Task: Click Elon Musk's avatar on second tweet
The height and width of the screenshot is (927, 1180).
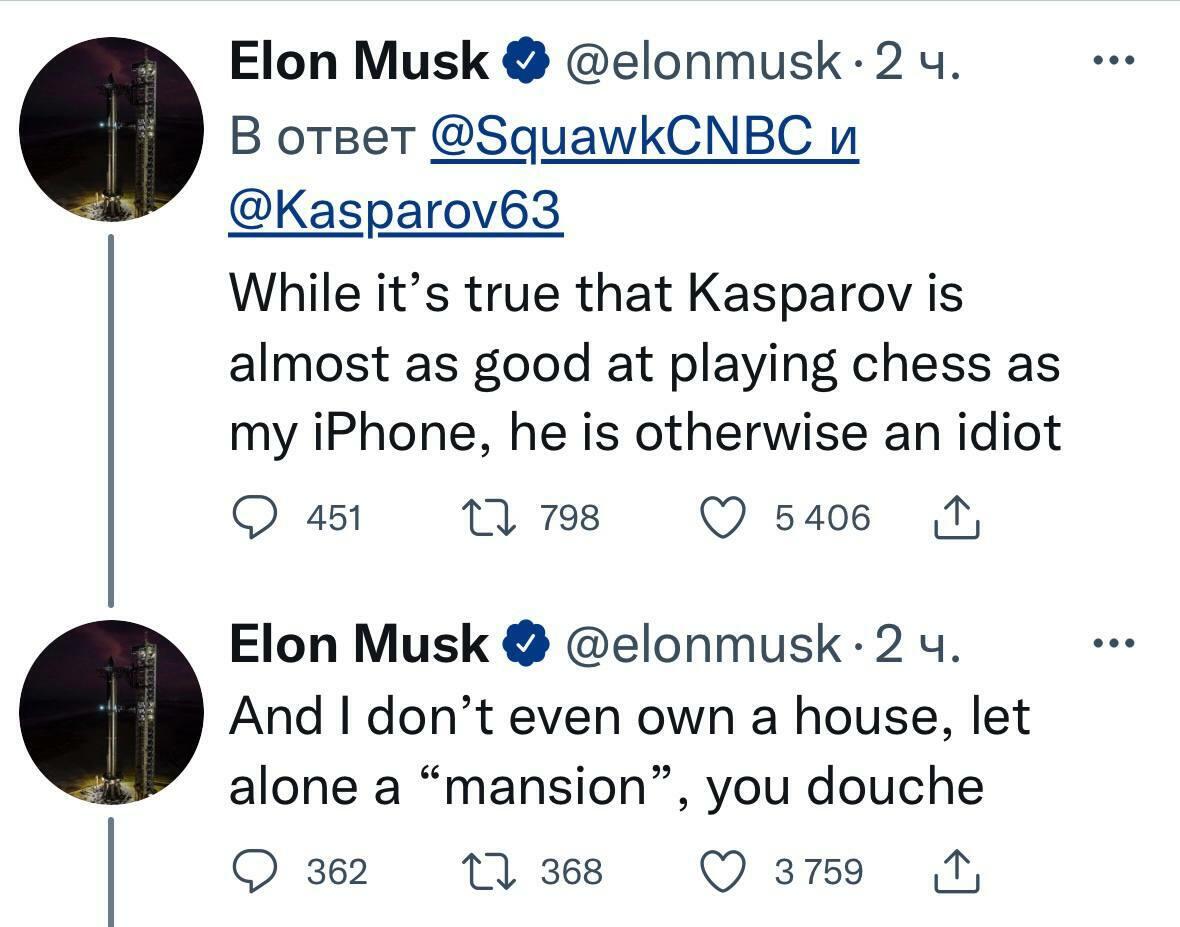Action: 111,711
